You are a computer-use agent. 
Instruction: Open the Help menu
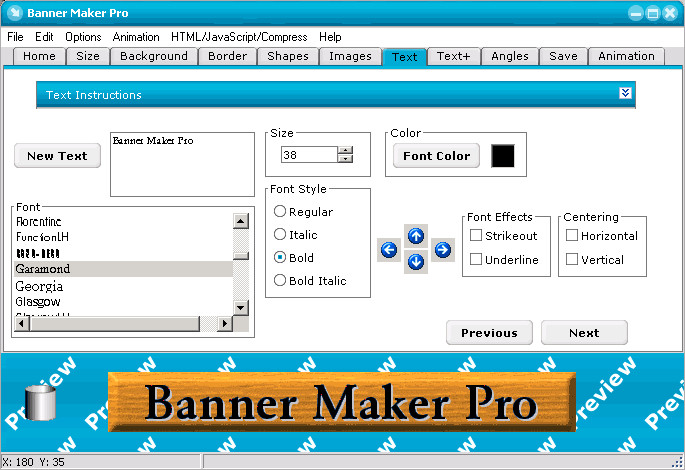330,37
